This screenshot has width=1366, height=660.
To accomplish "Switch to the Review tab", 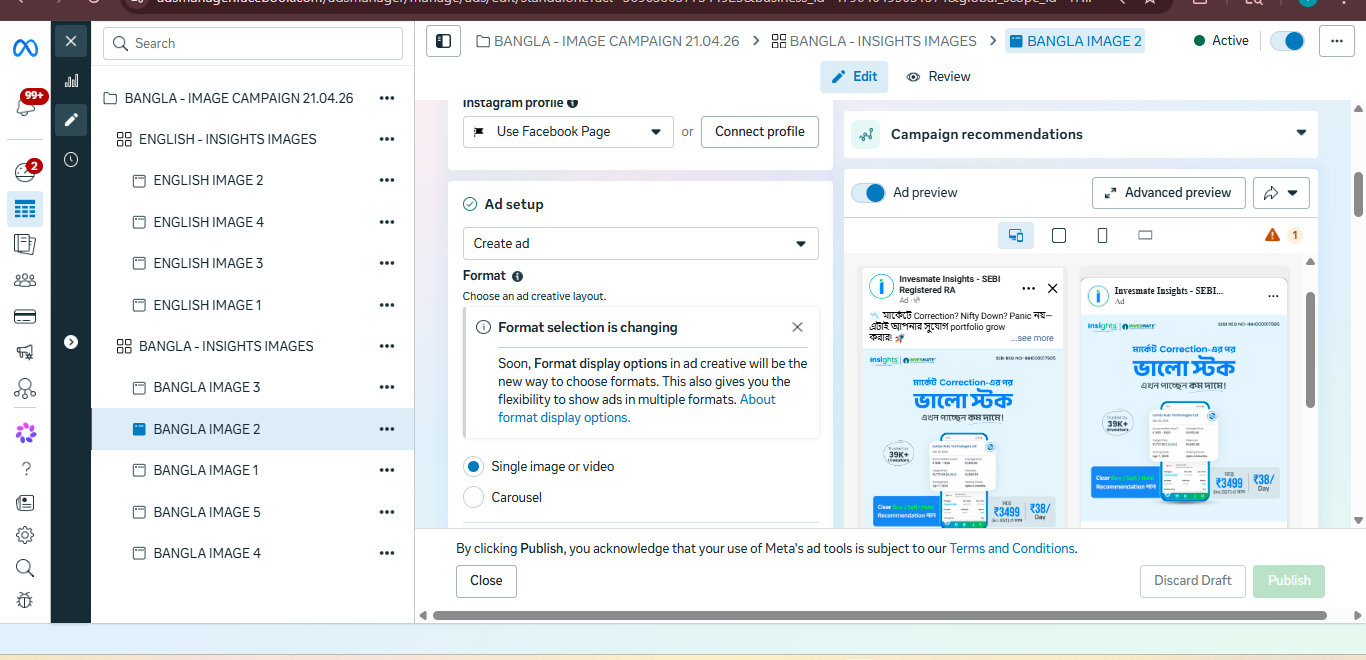I will coord(938,77).
